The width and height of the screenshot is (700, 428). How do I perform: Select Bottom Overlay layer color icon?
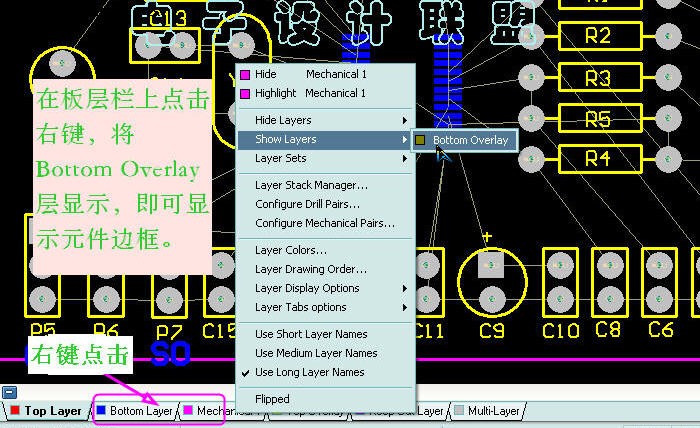(x=421, y=140)
